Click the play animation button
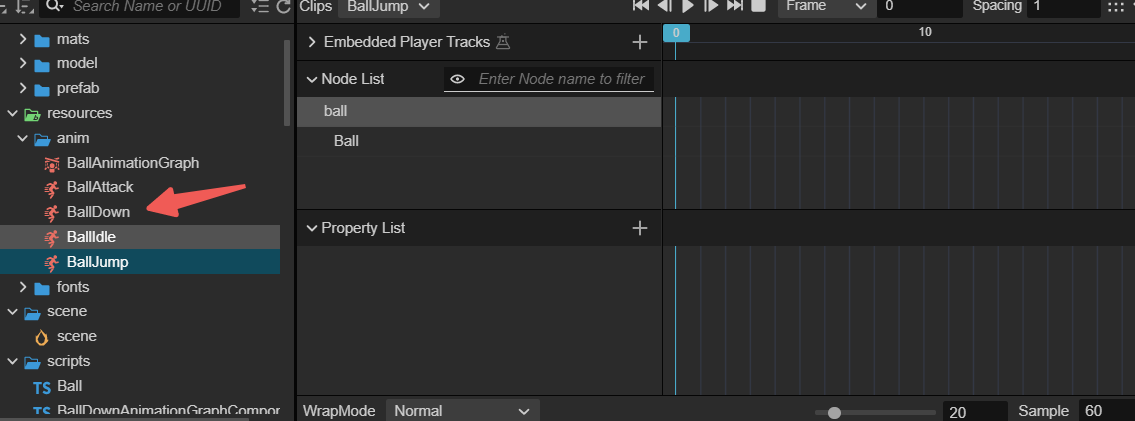The height and width of the screenshot is (421, 1135). [x=688, y=6]
